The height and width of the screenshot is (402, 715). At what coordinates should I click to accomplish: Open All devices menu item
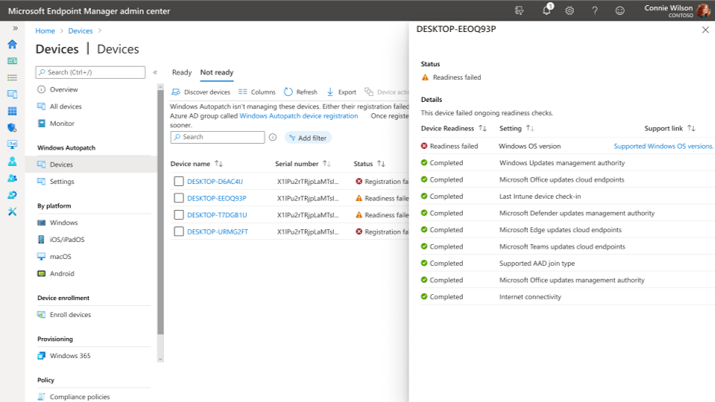[65, 106]
